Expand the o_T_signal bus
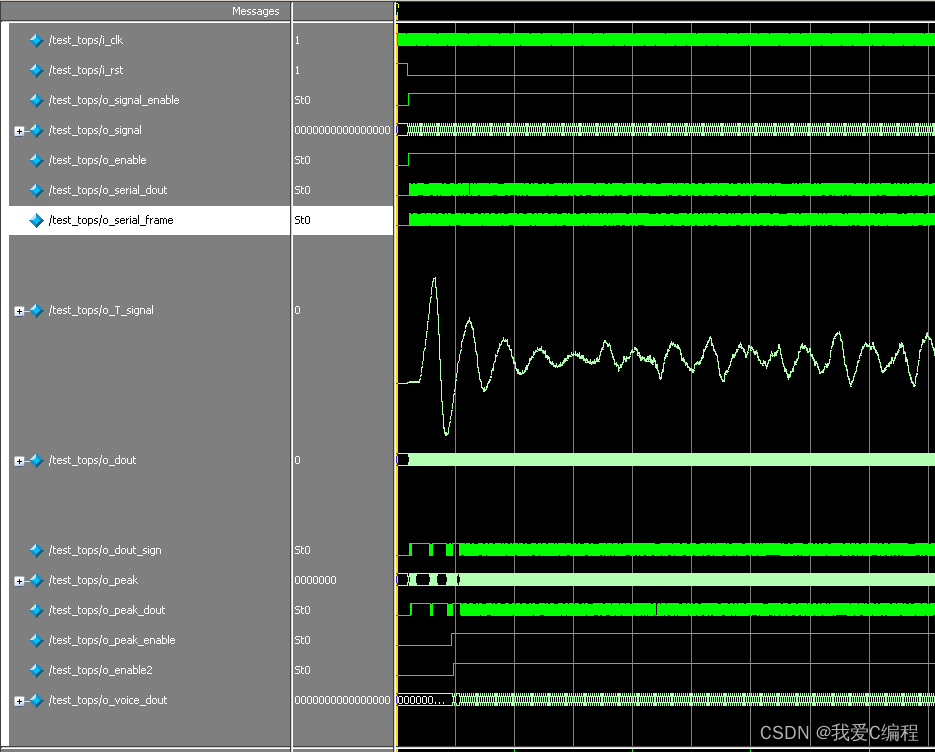Viewport: 935px width, 752px height. point(19,311)
